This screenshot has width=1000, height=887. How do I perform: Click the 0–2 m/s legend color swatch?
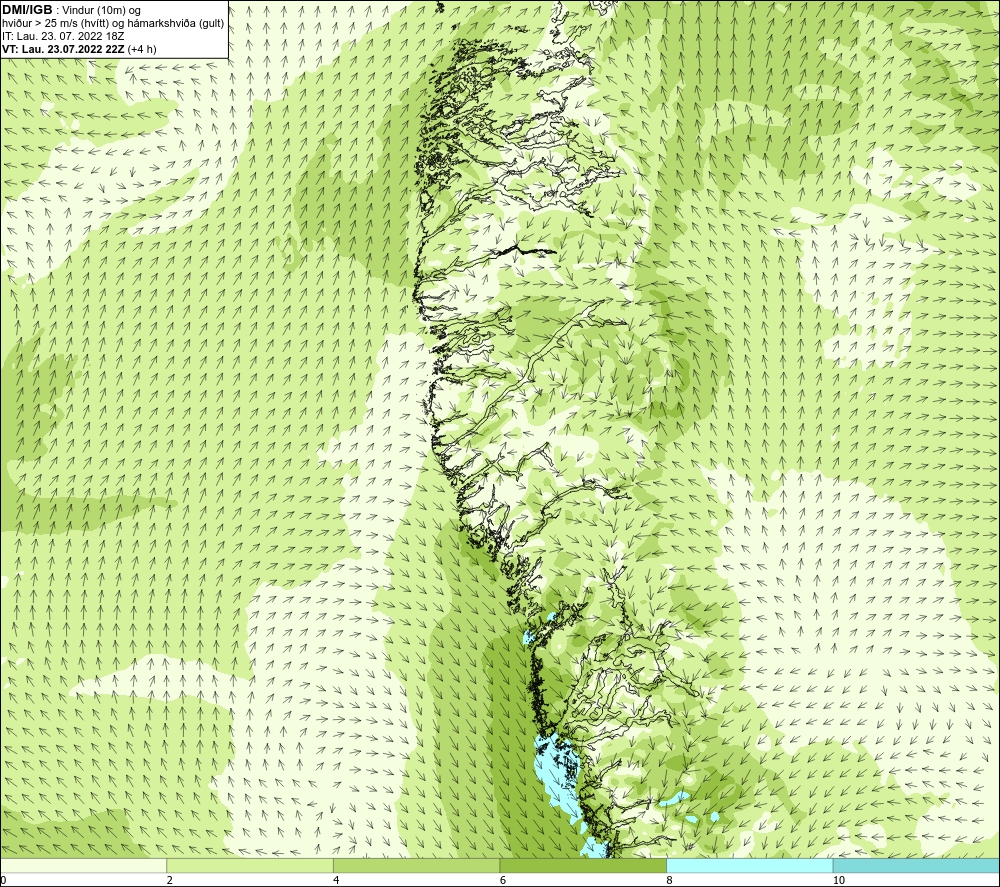coord(83,865)
